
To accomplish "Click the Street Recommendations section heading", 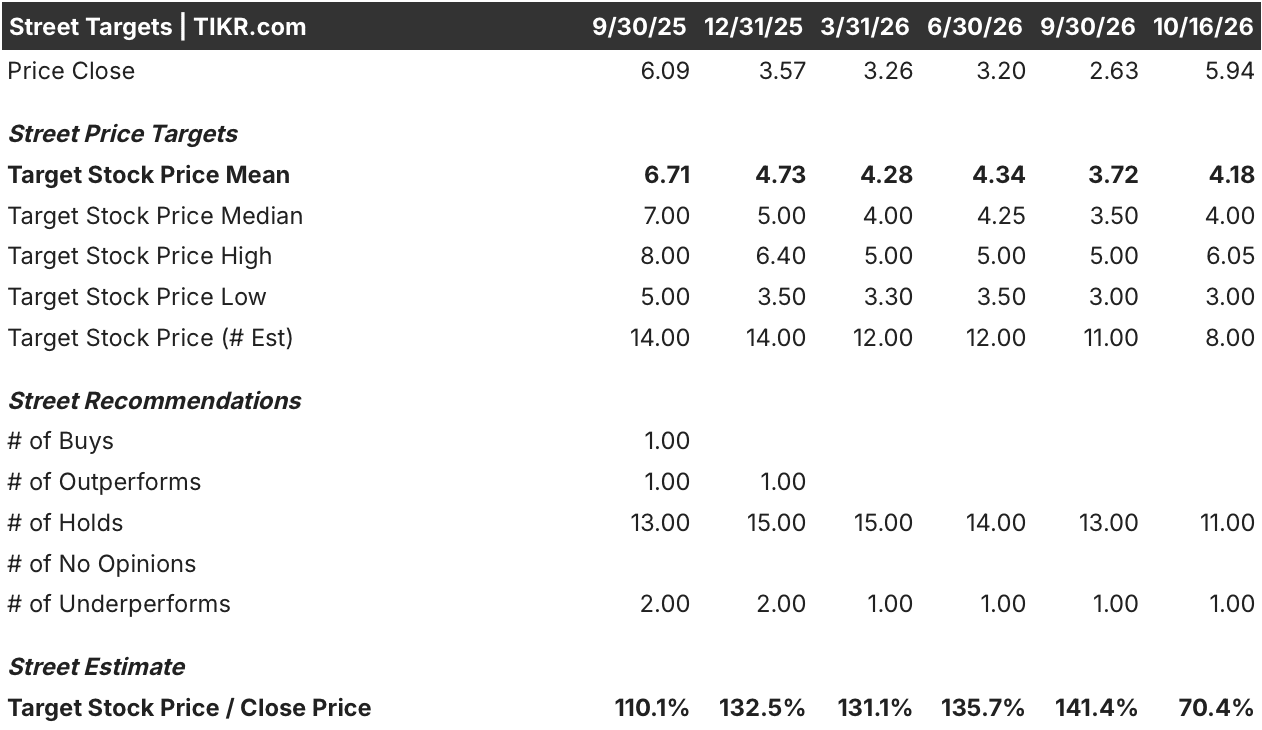I will pyautogui.click(x=154, y=401).
